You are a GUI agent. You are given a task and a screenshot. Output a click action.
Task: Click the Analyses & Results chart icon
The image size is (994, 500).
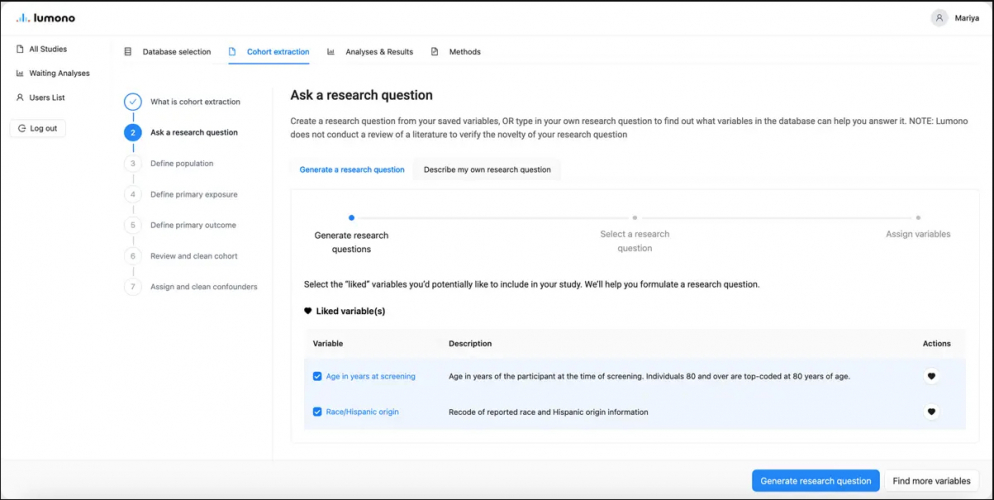pyautogui.click(x=331, y=52)
